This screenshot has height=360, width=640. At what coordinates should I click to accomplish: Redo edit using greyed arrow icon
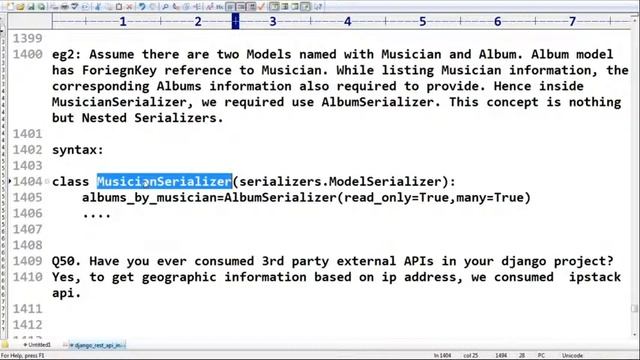153,7
